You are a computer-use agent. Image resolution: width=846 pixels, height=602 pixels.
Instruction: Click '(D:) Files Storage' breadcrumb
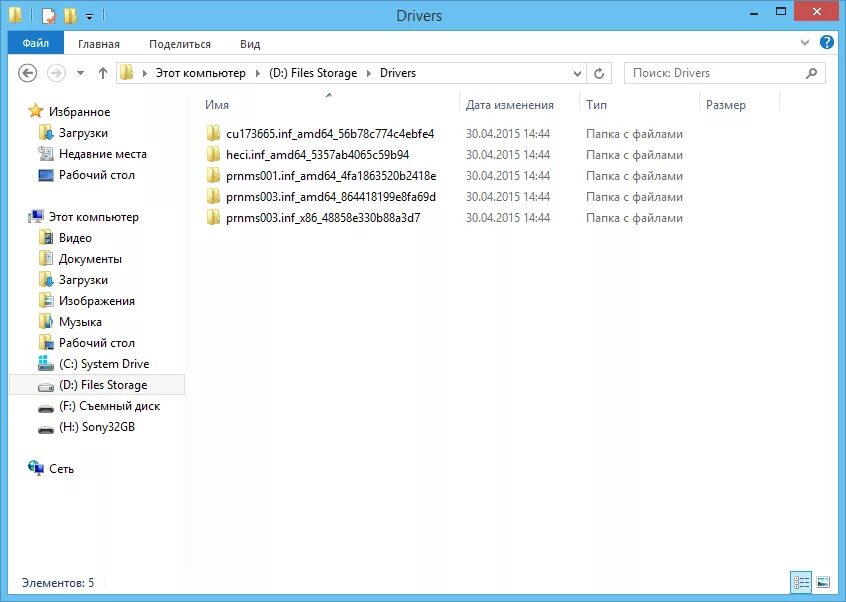tap(313, 73)
